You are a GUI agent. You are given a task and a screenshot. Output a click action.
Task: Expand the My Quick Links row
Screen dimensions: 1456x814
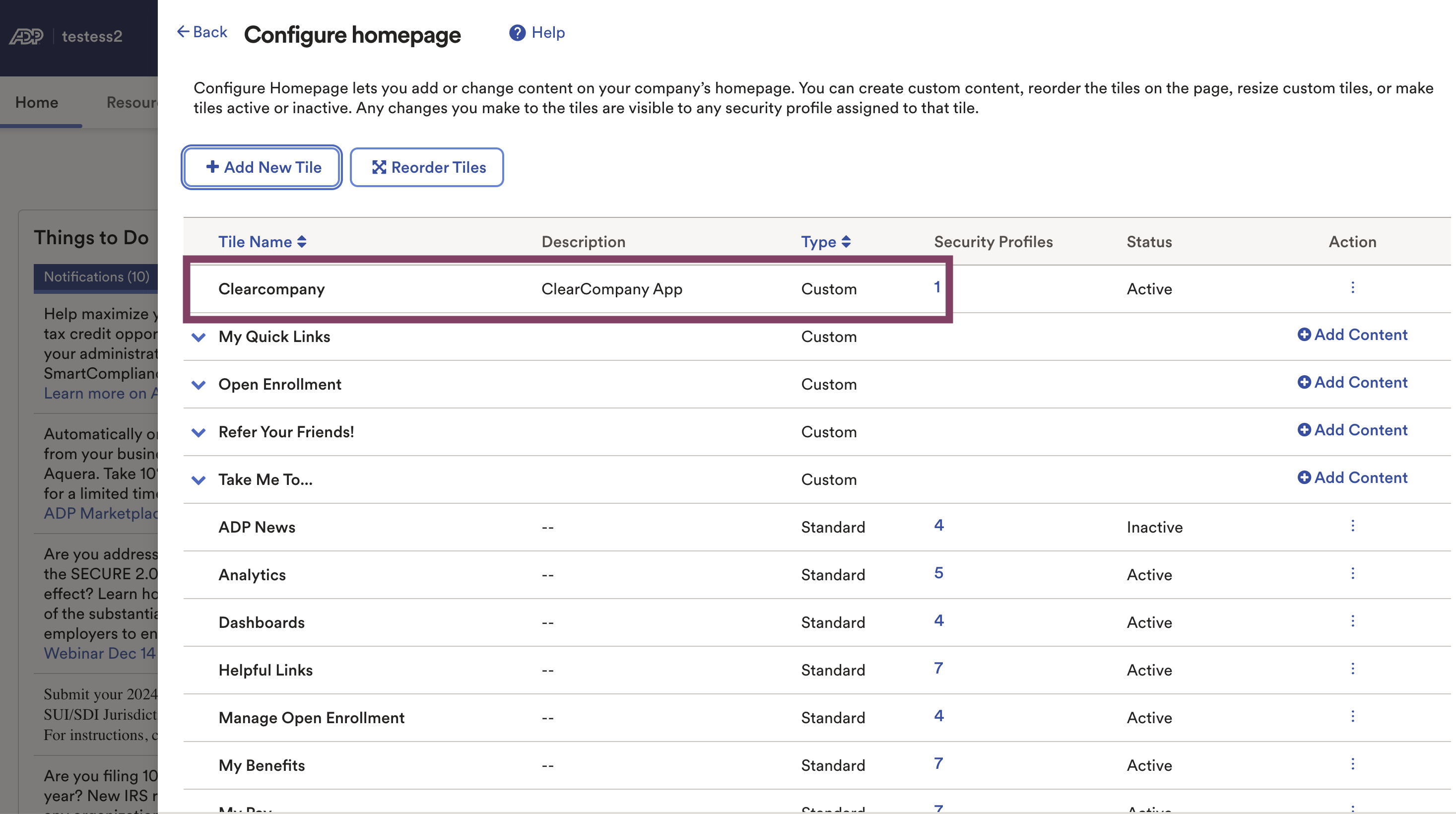pyautogui.click(x=199, y=338)
